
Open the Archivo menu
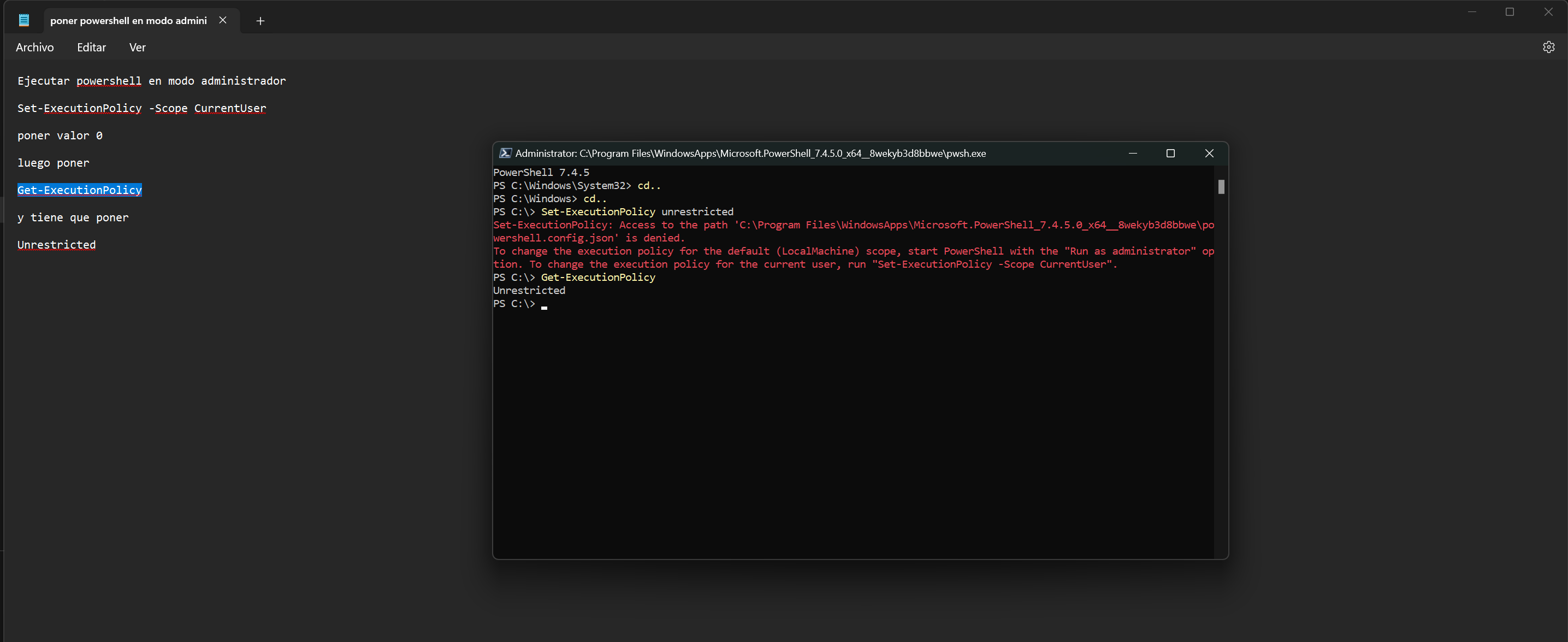coord(35,48)
